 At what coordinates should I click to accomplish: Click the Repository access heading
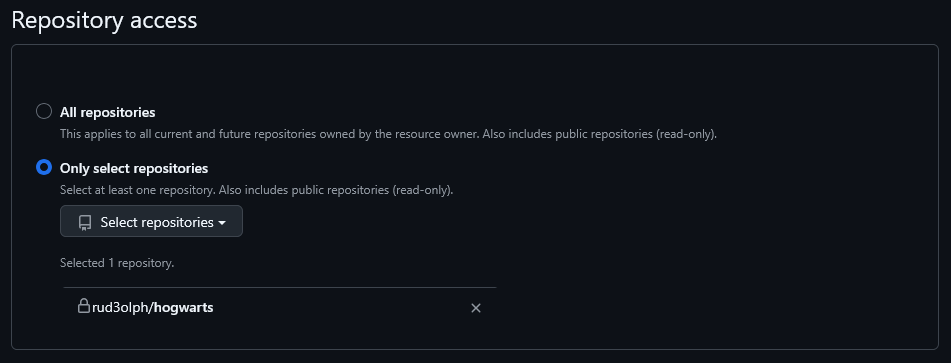click(x=104, y=20)
